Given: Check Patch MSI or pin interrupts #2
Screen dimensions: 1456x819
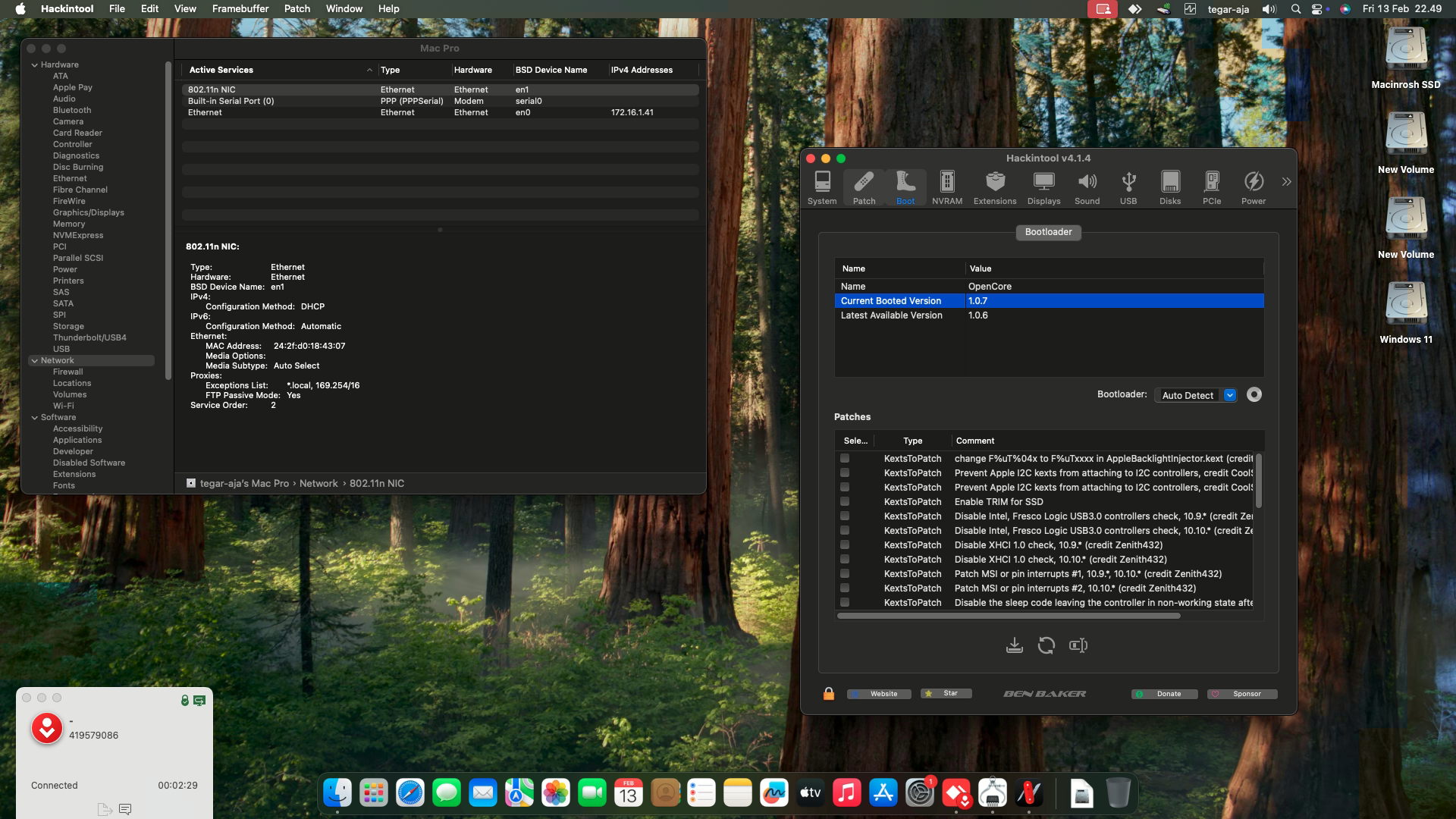Looking at the screenshot, I should (845, 588).
